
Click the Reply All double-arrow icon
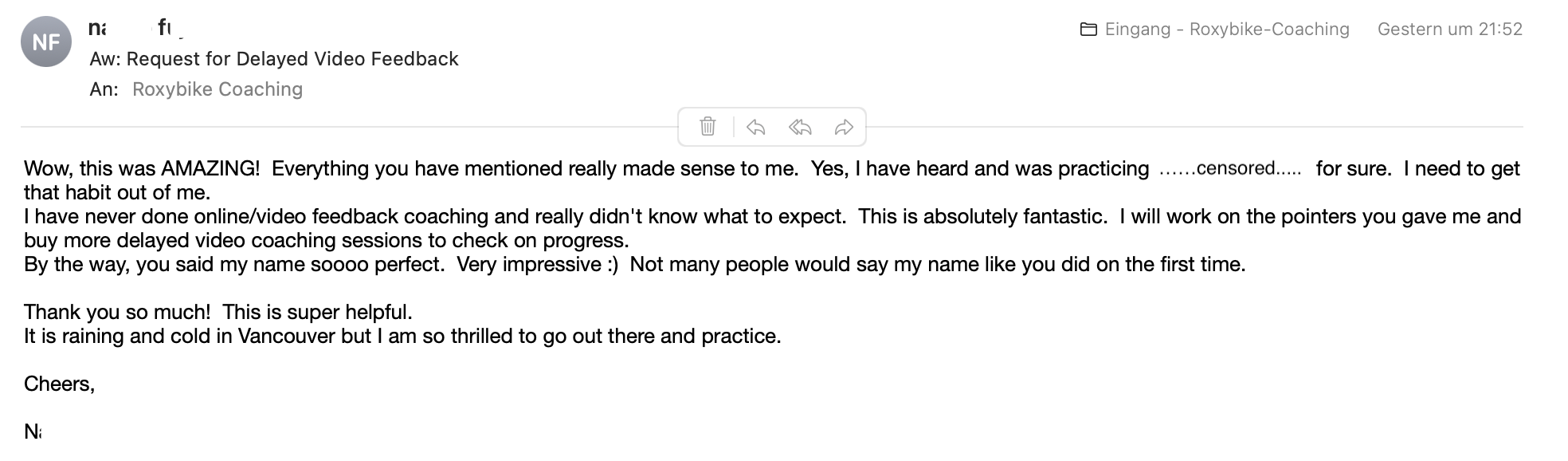tap(800, 127)
